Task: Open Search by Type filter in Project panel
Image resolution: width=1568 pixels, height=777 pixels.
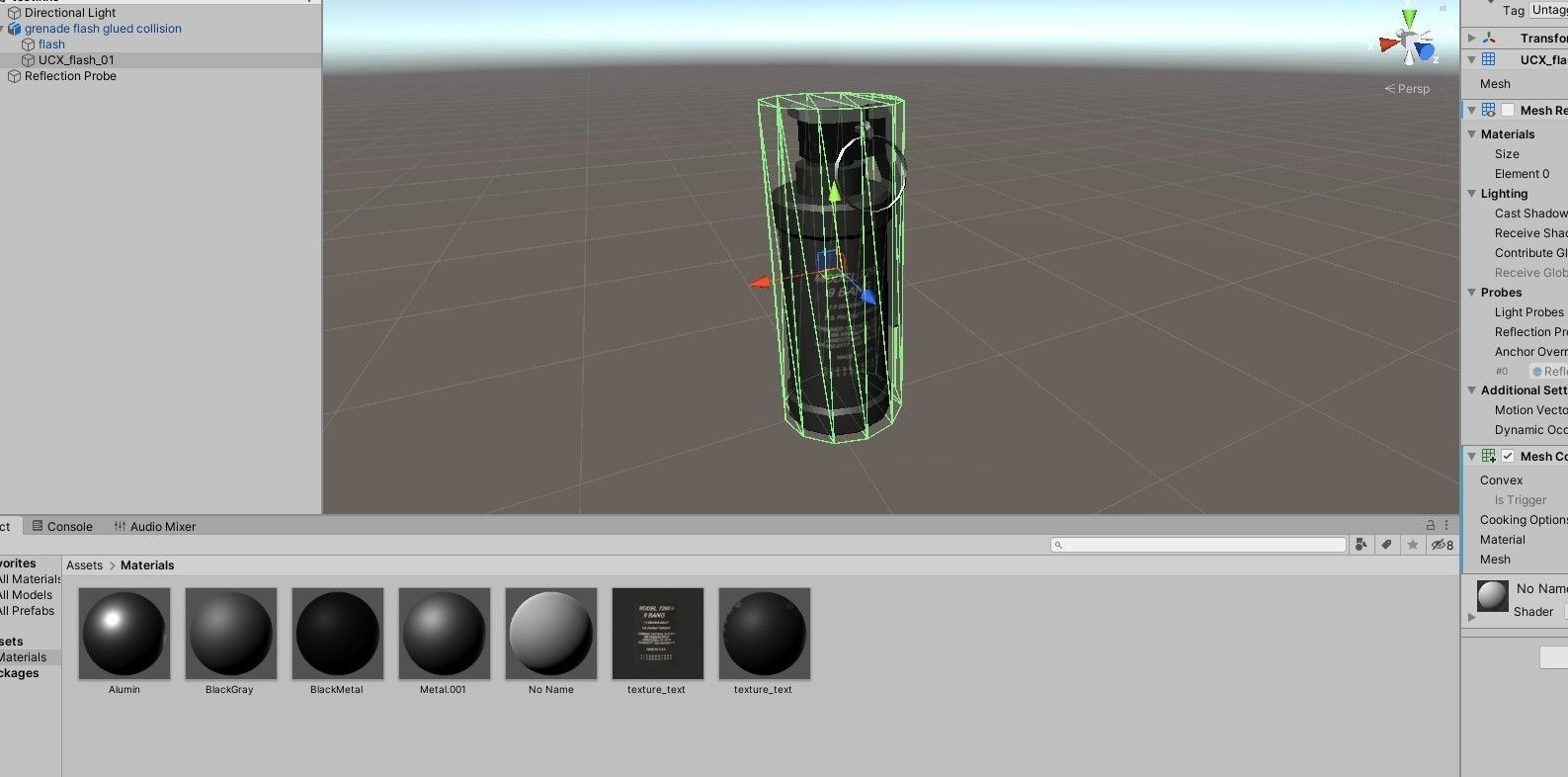Action: 1362,545
